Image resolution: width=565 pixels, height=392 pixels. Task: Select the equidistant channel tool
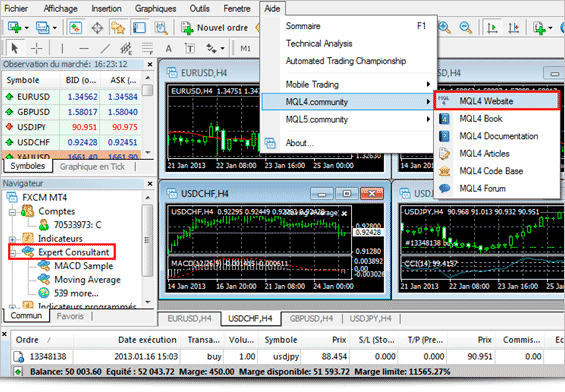pos(126,48)
